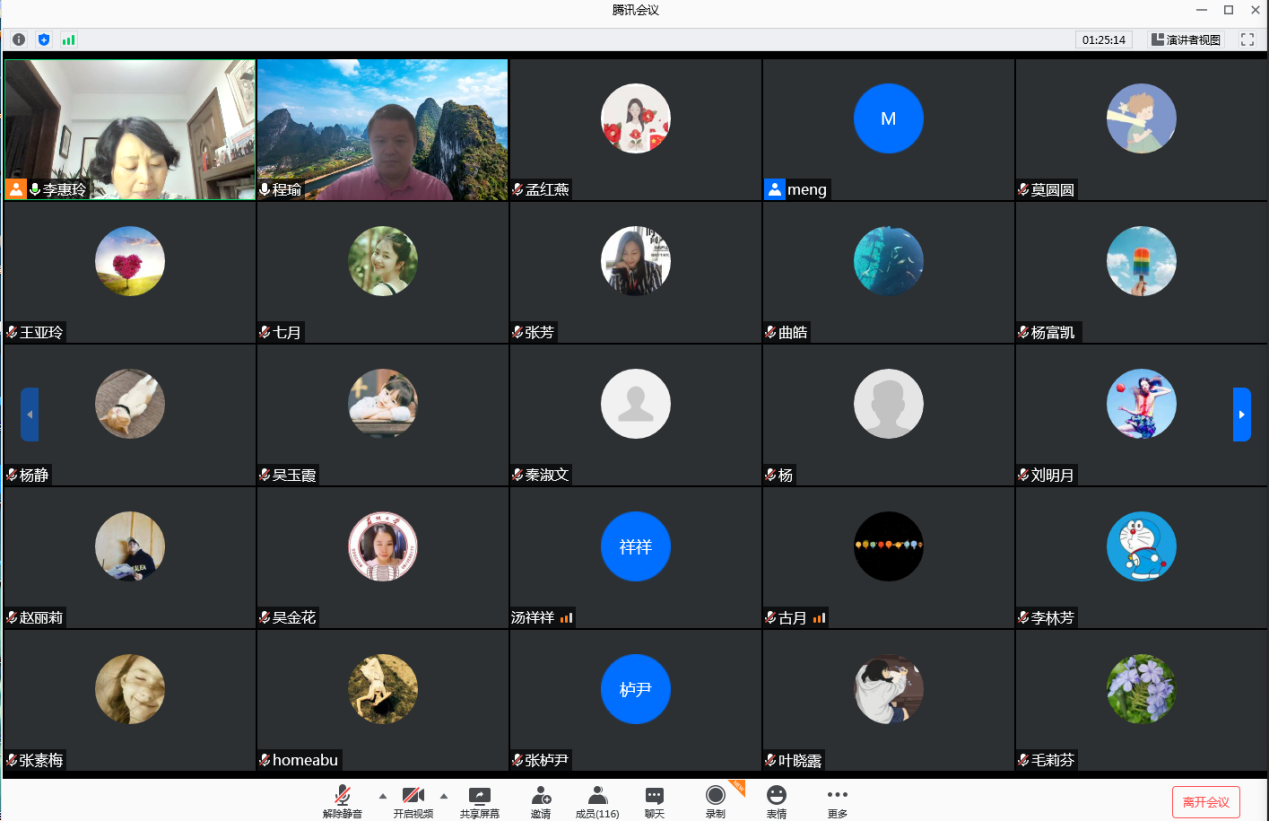The height and width of the screenshot is (821, 1269).
Task: Click Leave Meeting (离开会议) button
Action: click(x=1206, y=802)
